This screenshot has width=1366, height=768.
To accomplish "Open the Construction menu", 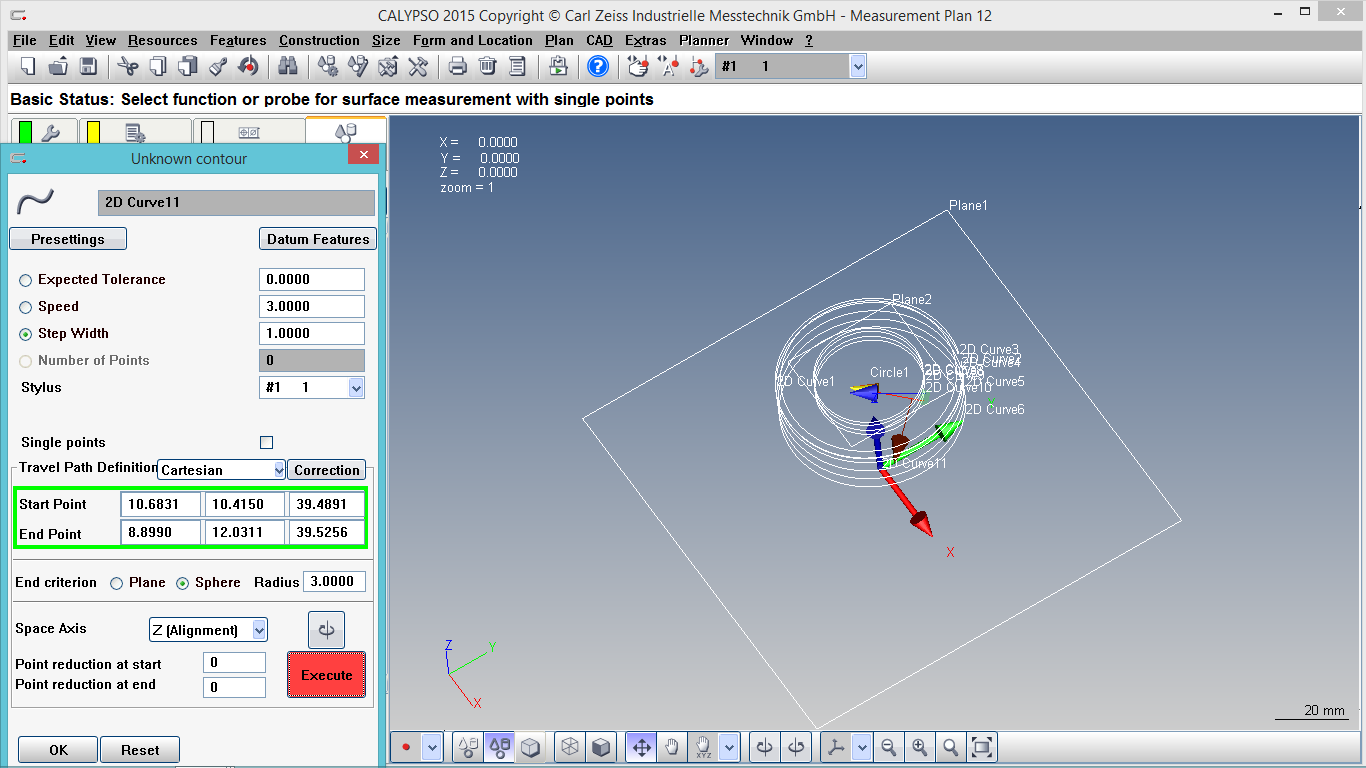I will [319, 40].
